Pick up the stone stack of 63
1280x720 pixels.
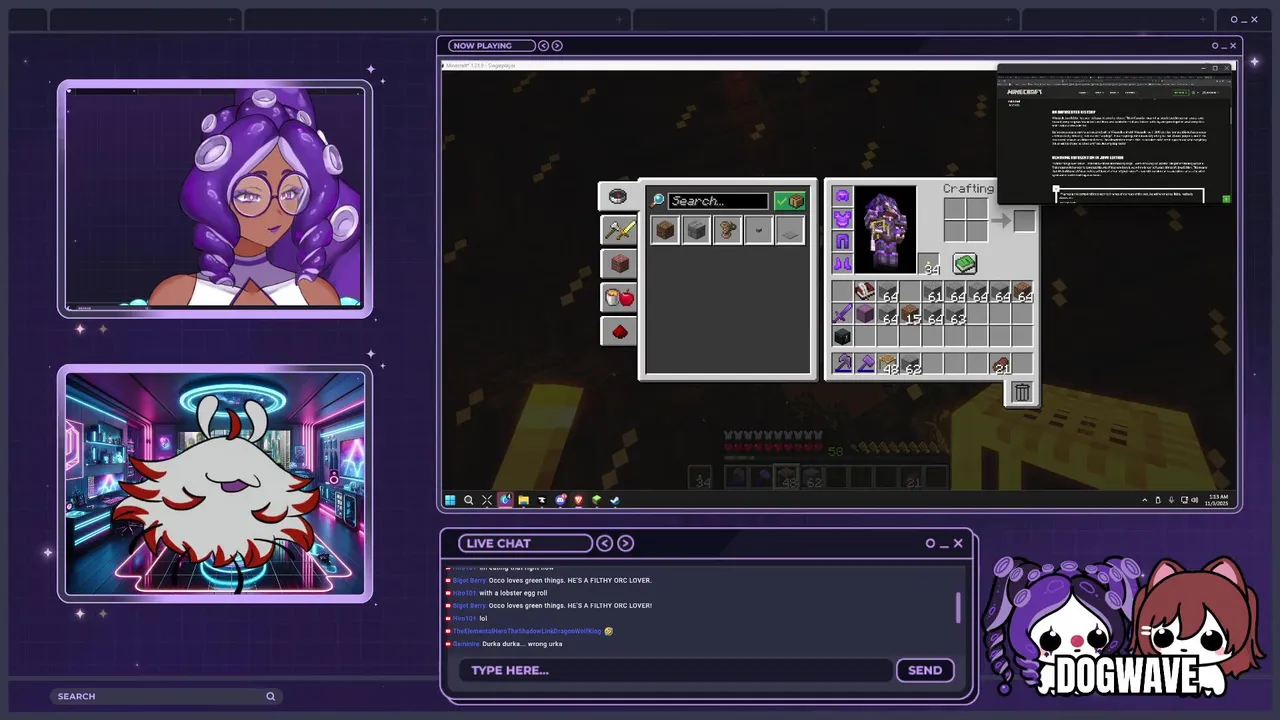coord(954,315)
